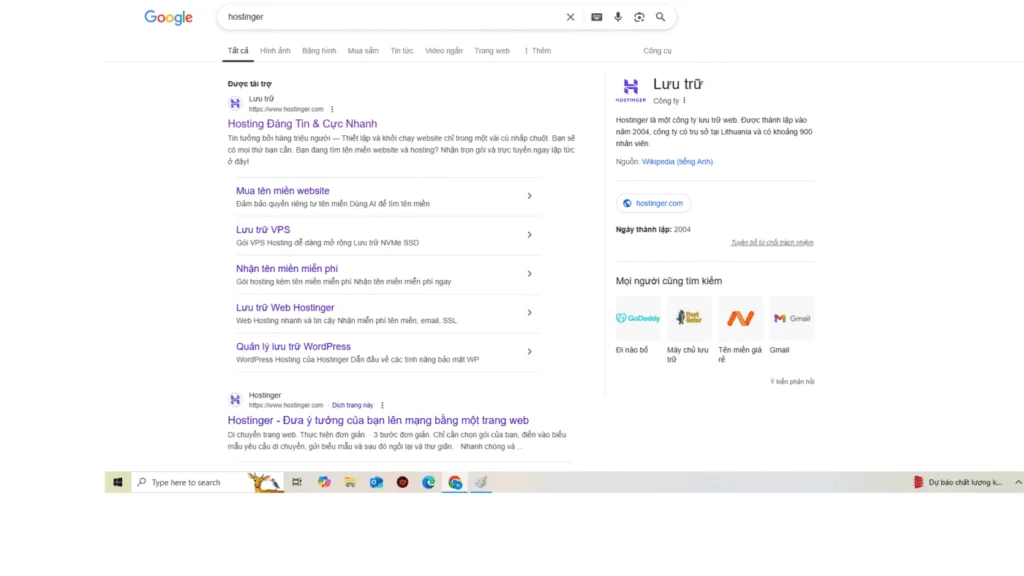Click the hostinger.com website button

[x=653, y=203]
